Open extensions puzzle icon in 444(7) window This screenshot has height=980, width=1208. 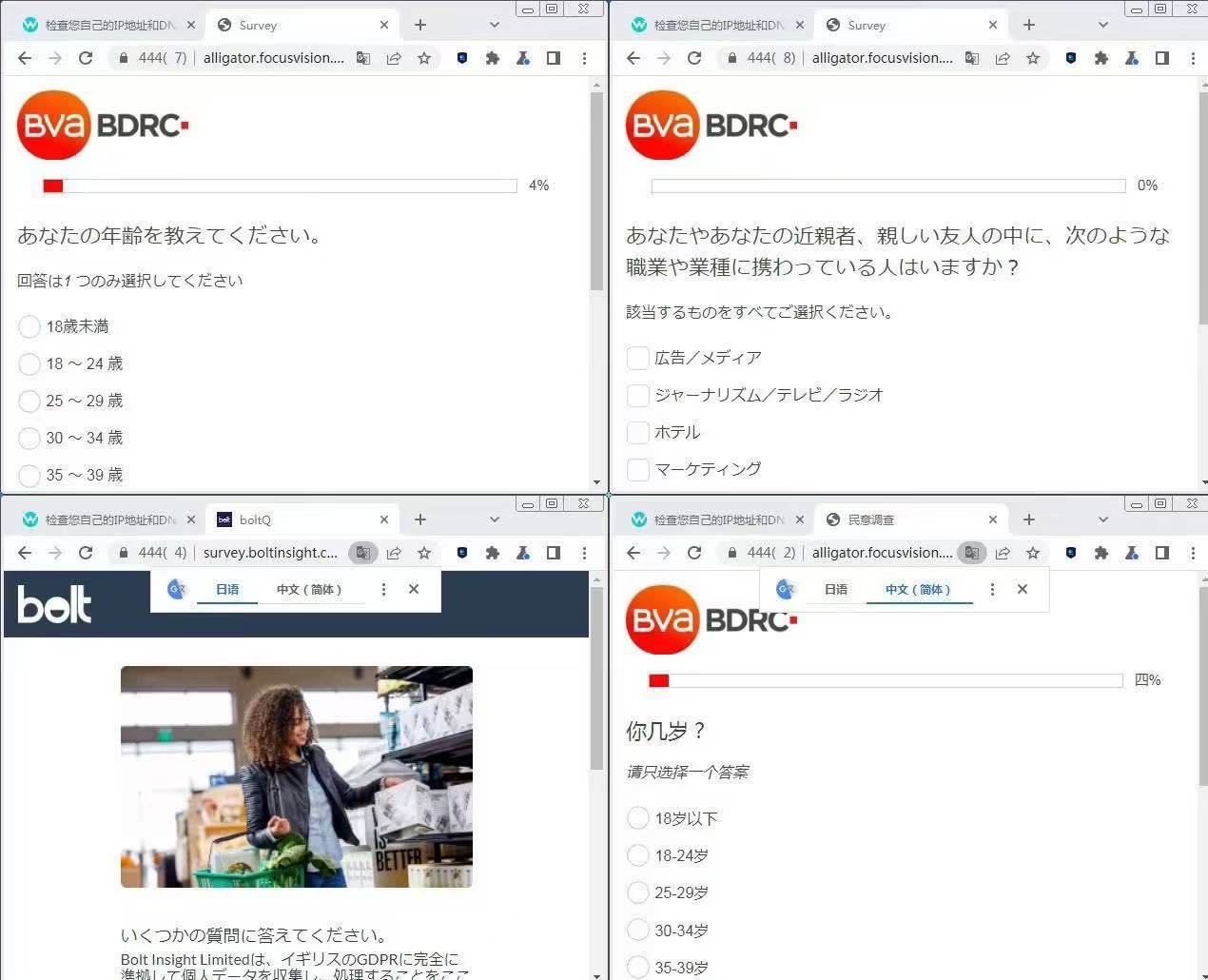click(x=493, y=58)
